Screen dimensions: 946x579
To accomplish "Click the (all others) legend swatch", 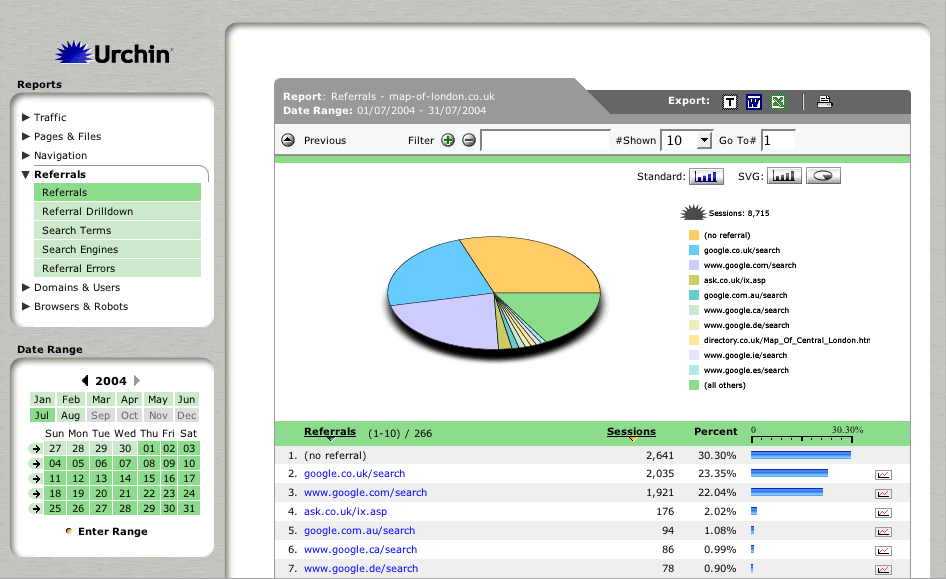I will [694, 385].
